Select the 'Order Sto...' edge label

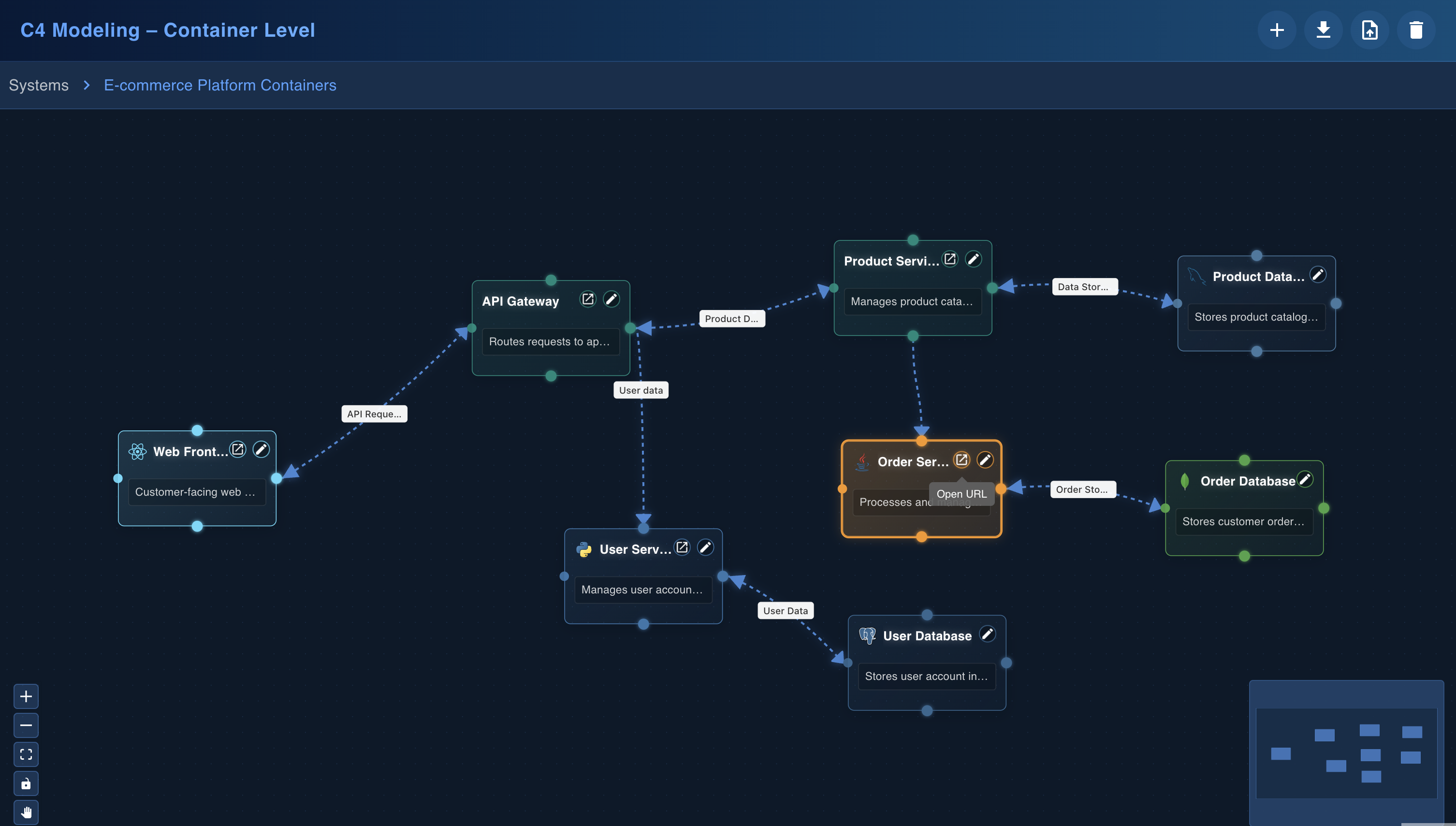point(1083,489)
